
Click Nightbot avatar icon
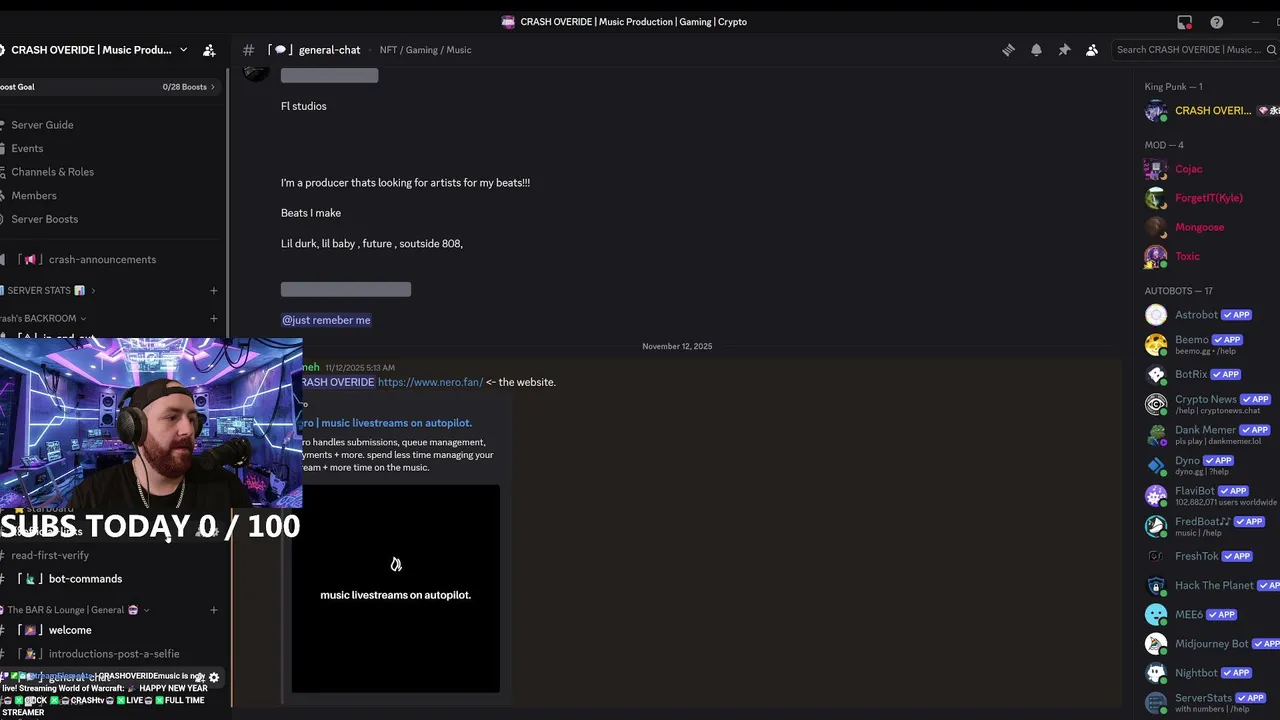(x=1156, y=673)
